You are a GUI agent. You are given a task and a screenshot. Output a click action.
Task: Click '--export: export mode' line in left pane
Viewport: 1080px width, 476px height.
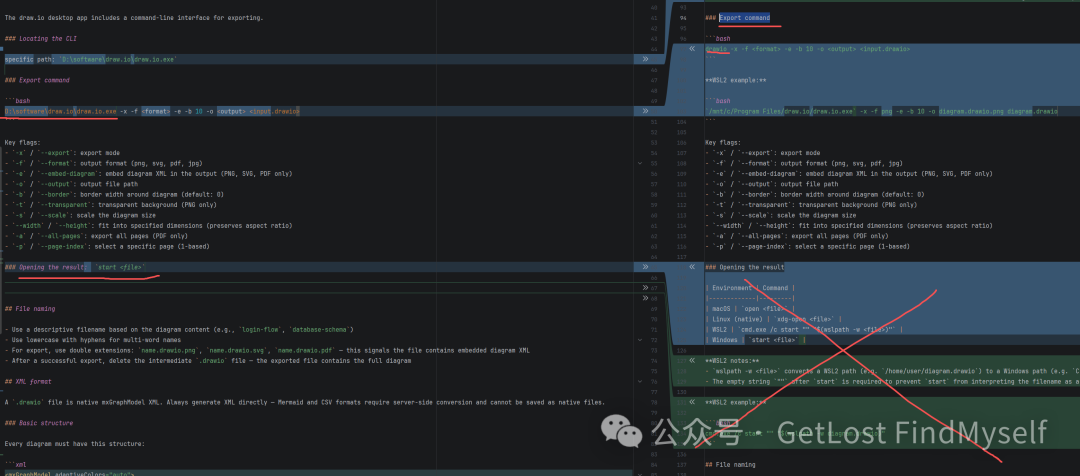pos(62,153)
